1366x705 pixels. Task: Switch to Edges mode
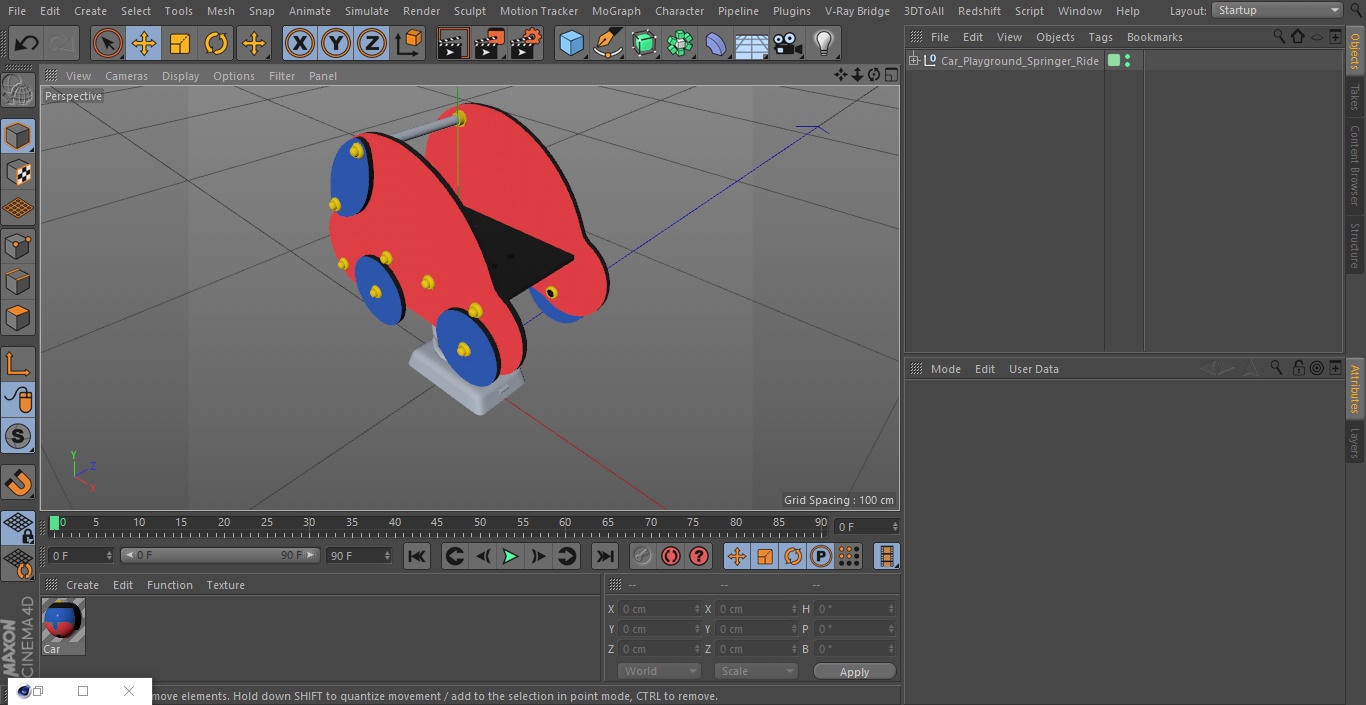point(18,281)
